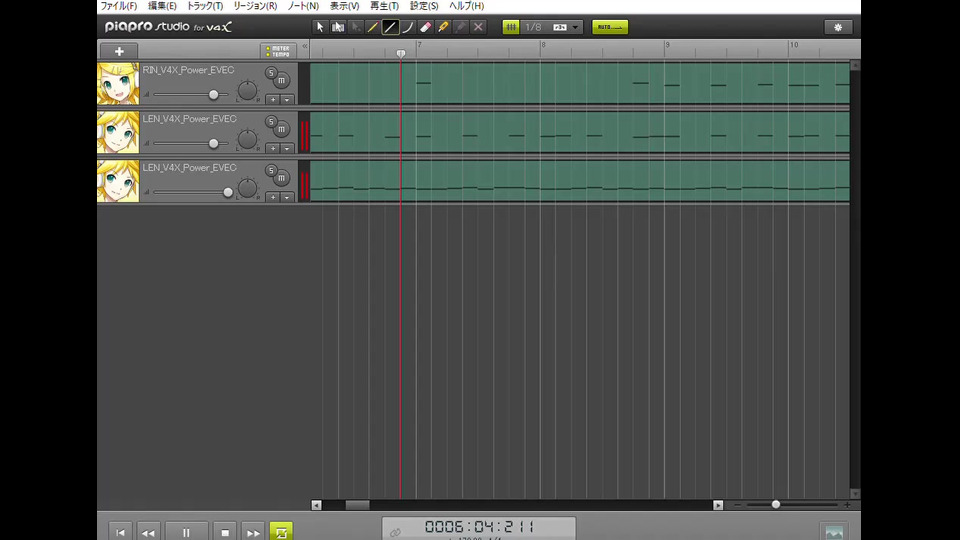This screenshot has width=960, height=540.
Task: Open the 表示(V) menu
Action: (x=345, y=6)
